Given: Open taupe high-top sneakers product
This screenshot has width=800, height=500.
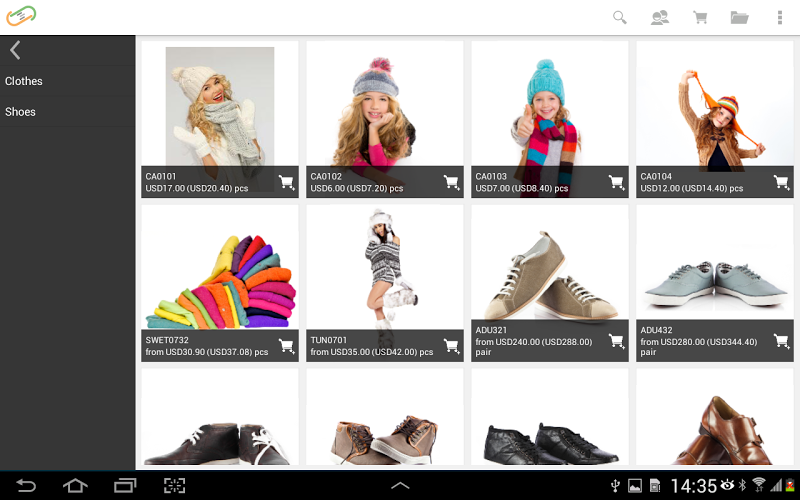Looking at the screenshot, I should pyautogui.click(x=385, y=417).
